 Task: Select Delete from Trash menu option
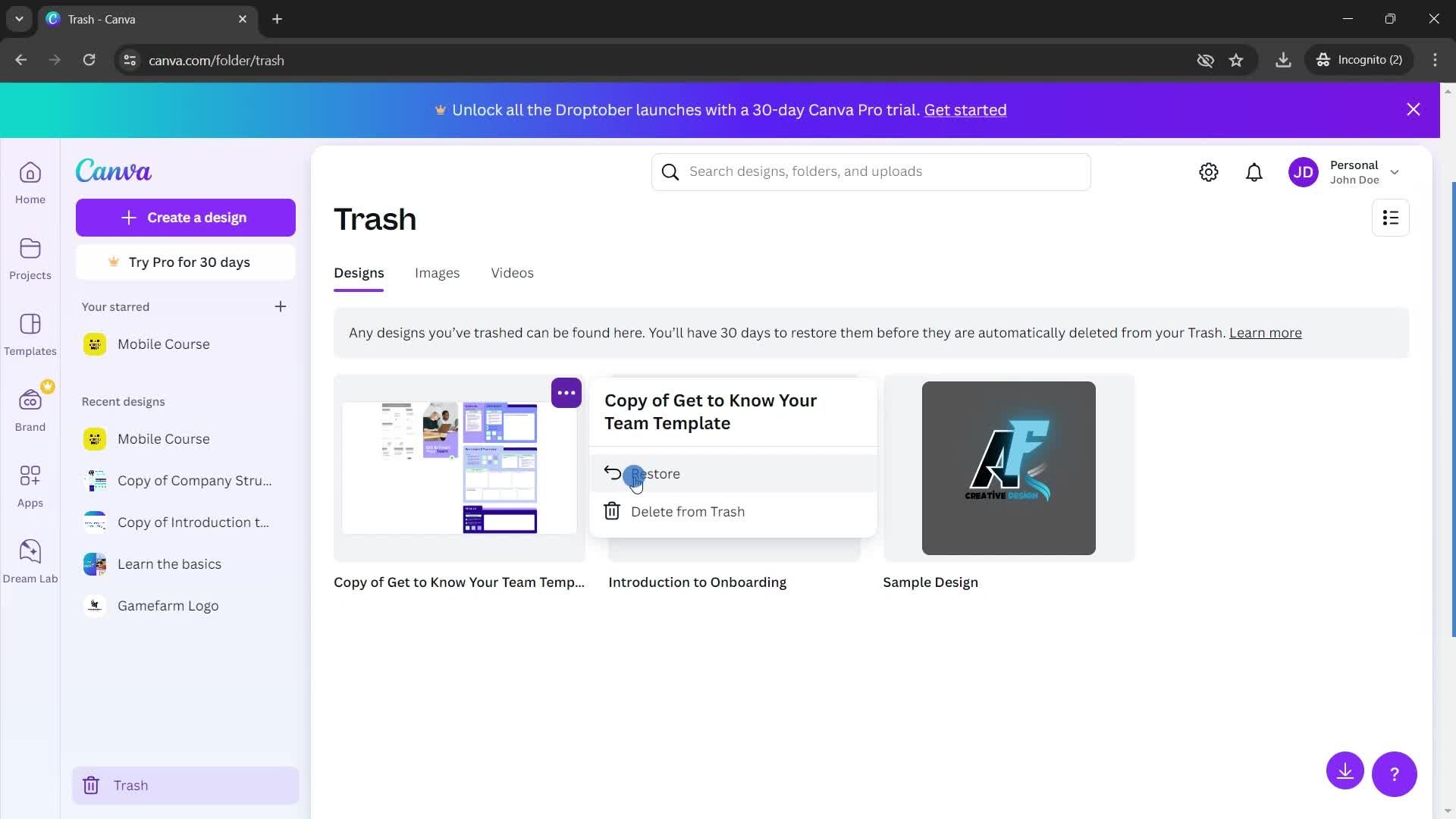[733, 512]
